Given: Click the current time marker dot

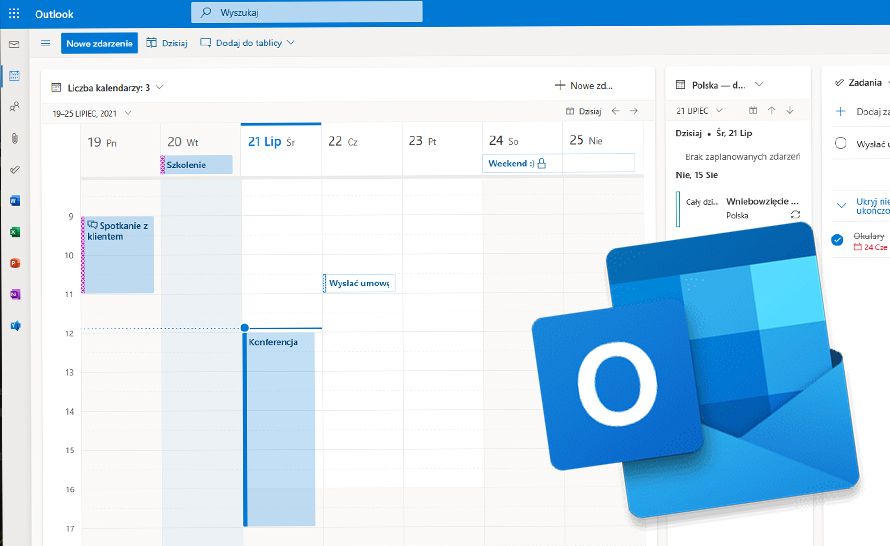Looking at the screenshot, I should click(x=245, y=327).
